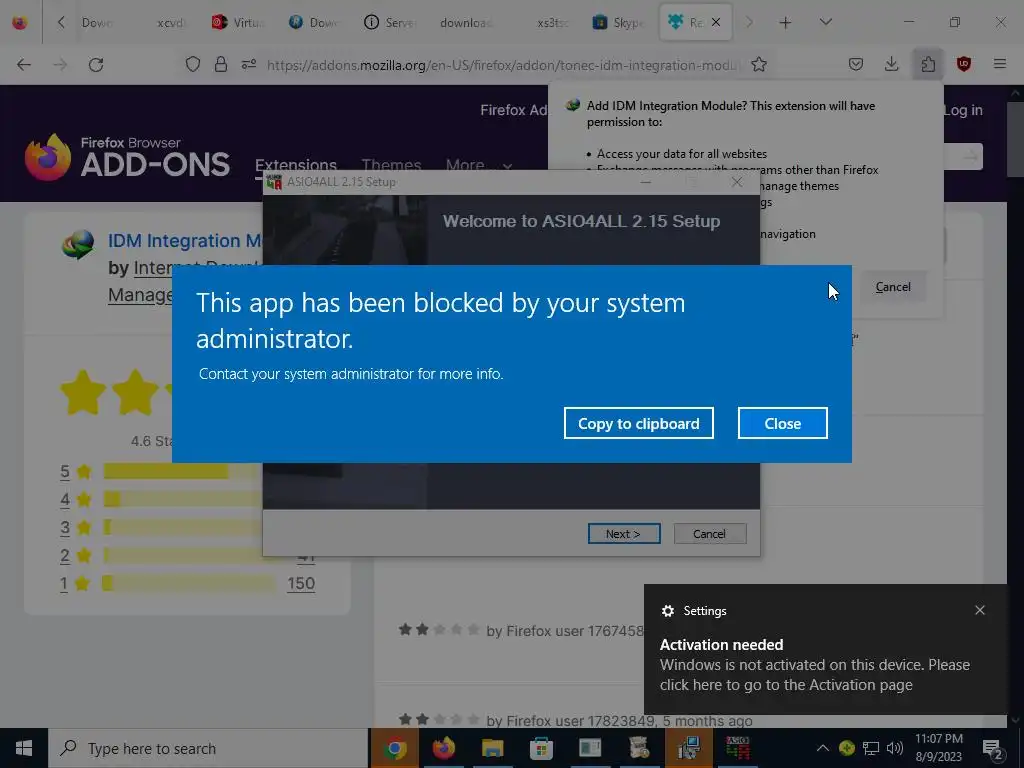Viewport: 1024px width, 768px height.
Task: Filter reviews by 4 stars
Action: (65, 500)
